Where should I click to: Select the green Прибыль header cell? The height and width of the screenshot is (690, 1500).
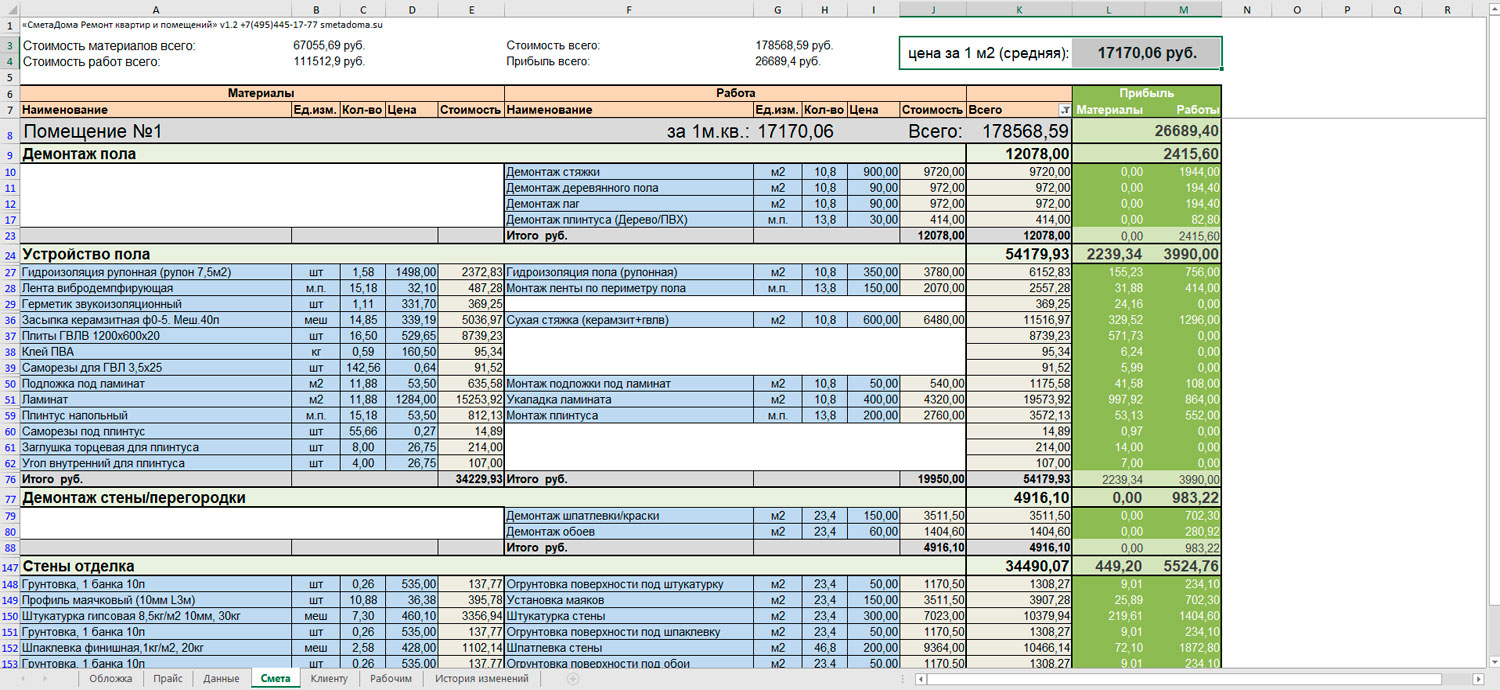[x=1147, y=93]
